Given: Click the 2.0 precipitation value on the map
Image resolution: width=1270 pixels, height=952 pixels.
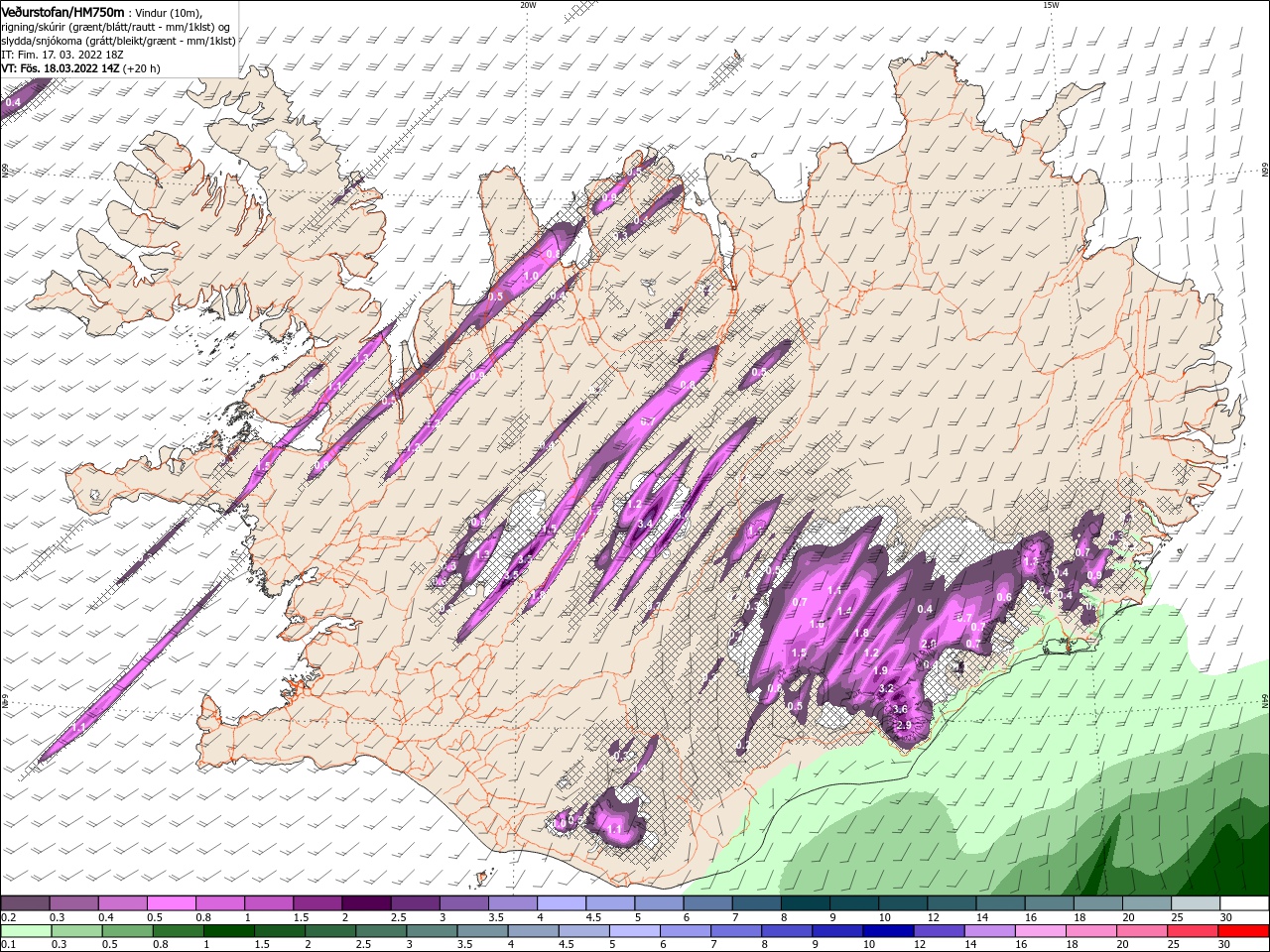Looking at the screenshot, I should click(929, 644).
